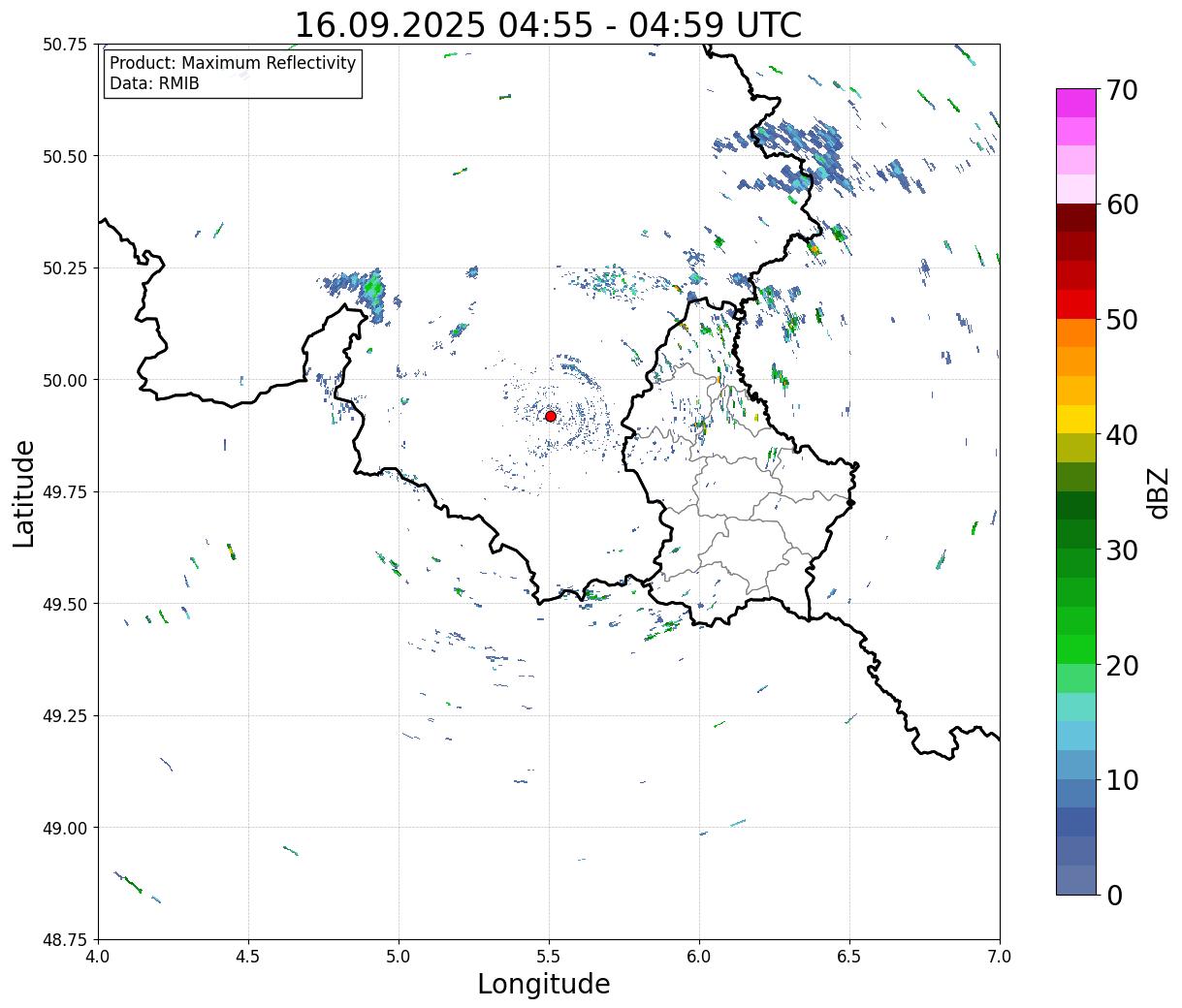The image size is (1182, 1008).
Task: Click the 'Latitude' axis label
Action: tap(24, 492)
